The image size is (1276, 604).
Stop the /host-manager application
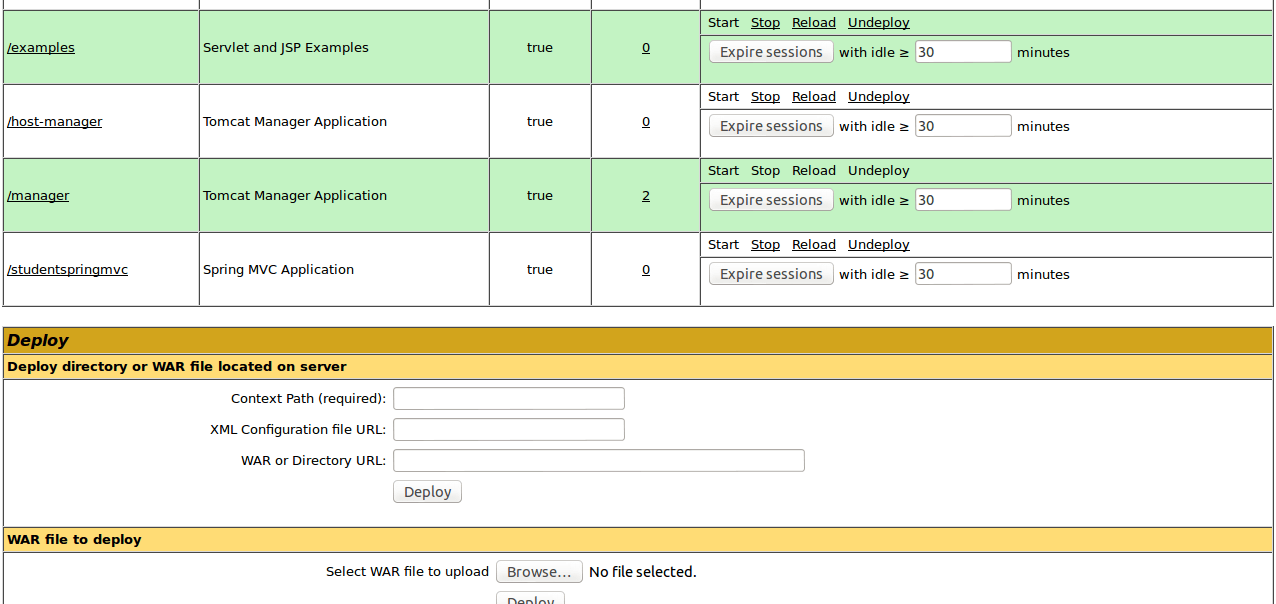point(765,97)
